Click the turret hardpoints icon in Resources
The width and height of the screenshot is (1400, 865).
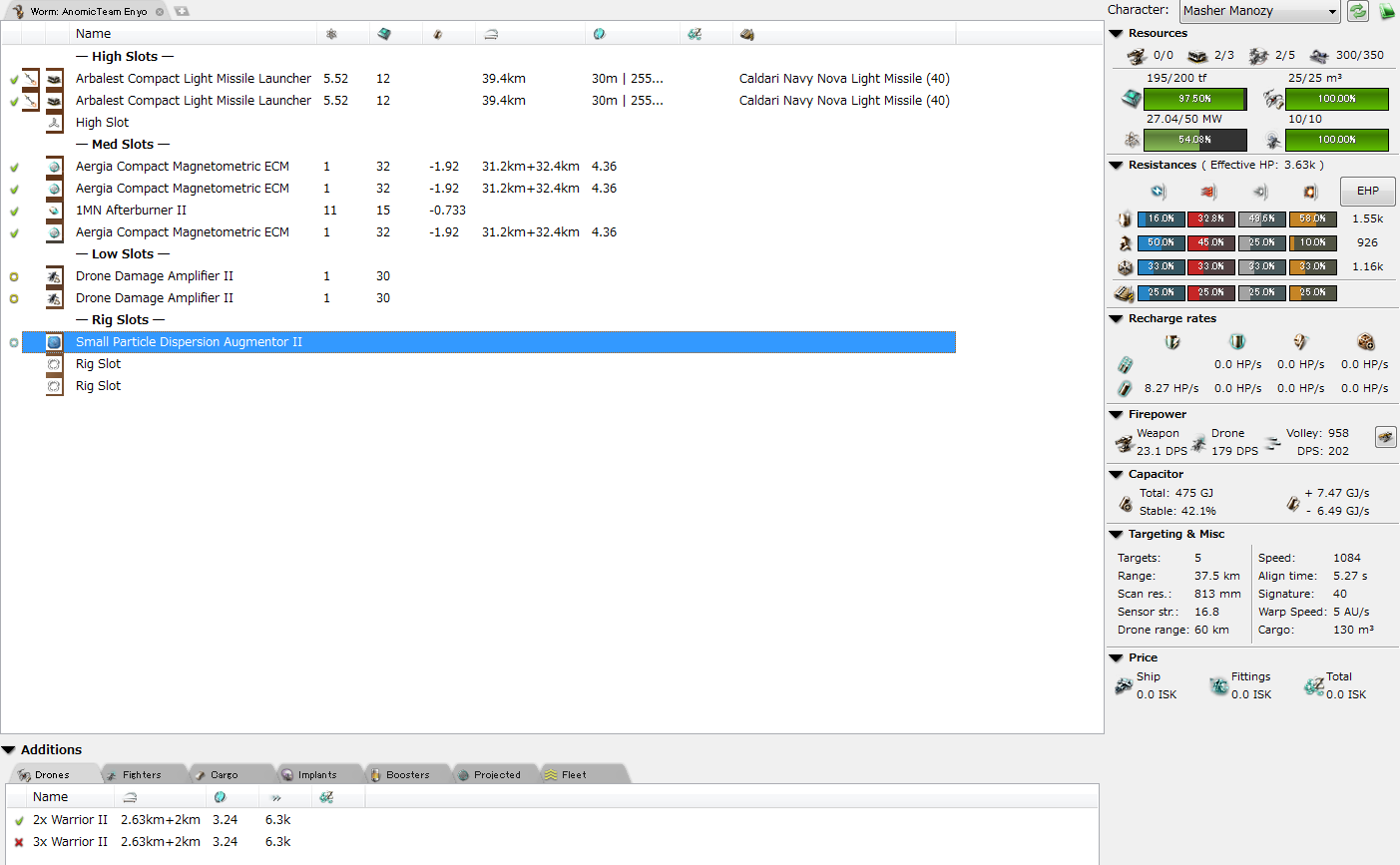click(x=1137, y=56)
